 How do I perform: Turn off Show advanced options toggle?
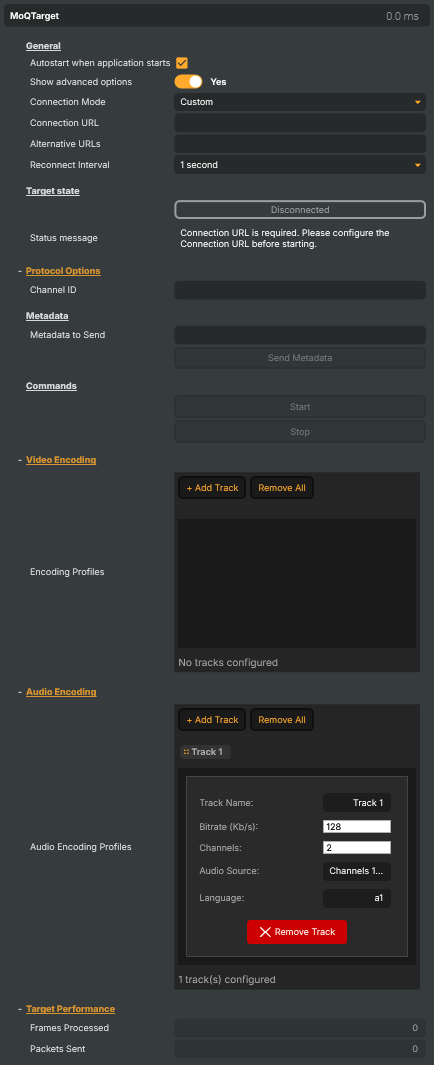[189, 82]
